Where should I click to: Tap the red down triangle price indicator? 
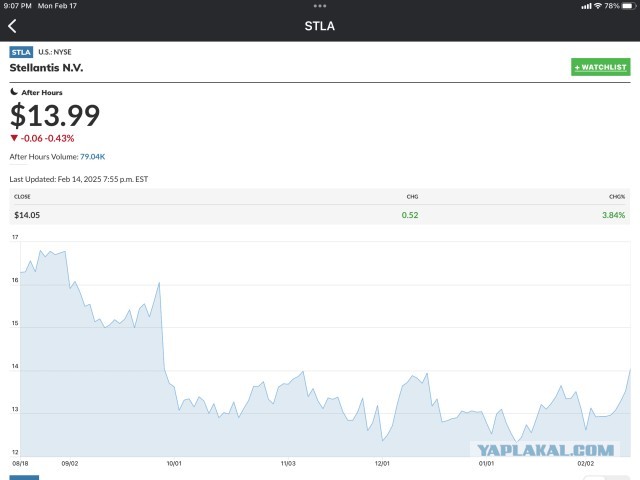[14, 138]
